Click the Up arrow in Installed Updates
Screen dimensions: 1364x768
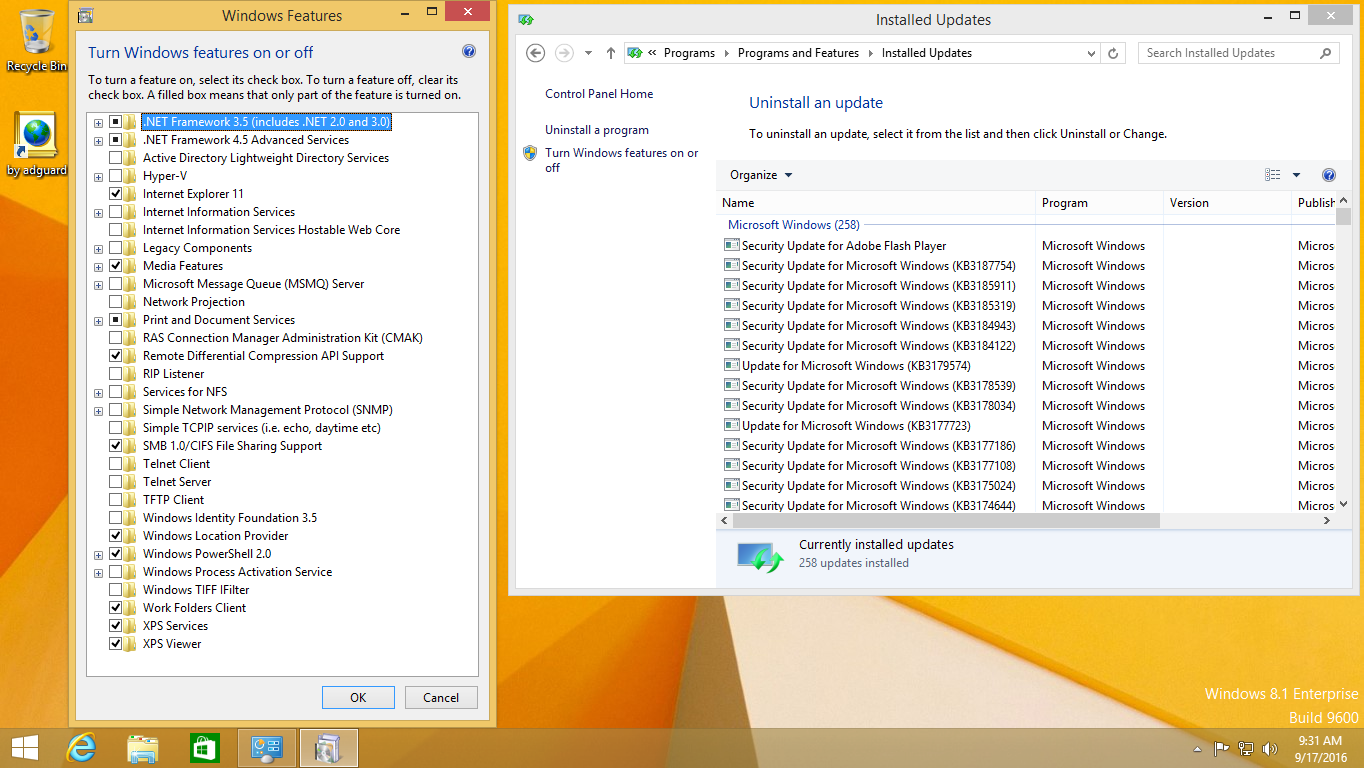611,53
